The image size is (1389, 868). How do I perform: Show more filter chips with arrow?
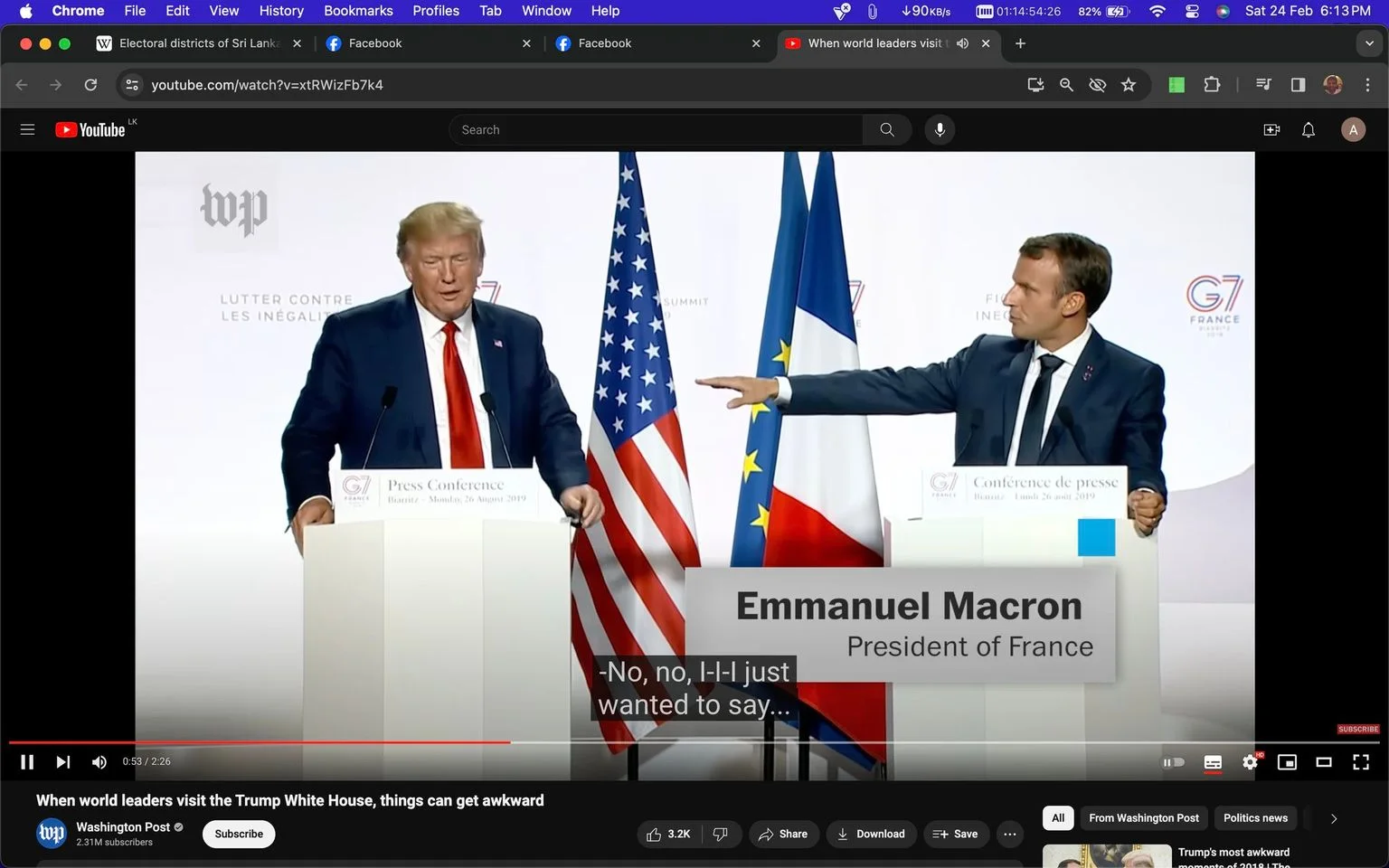click(x=1333, y=818)
